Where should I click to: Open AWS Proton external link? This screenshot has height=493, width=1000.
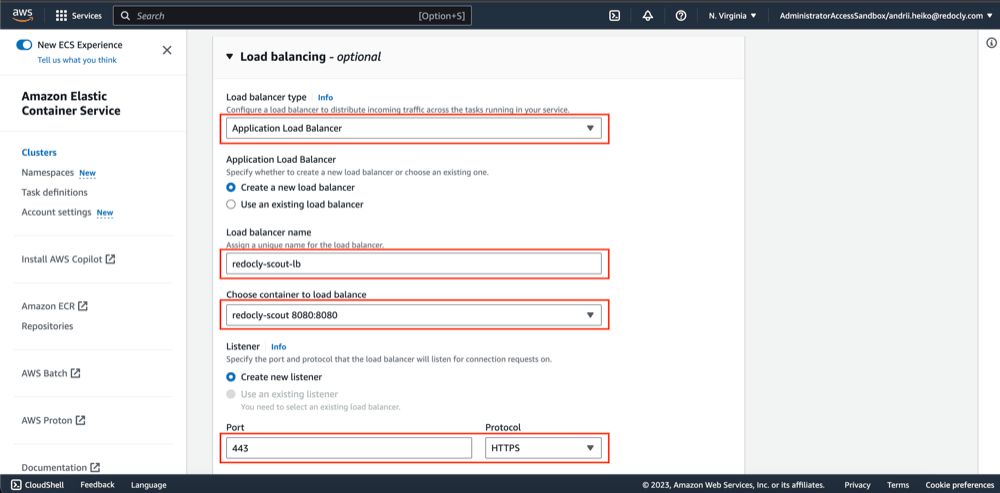tap(54, 420)
